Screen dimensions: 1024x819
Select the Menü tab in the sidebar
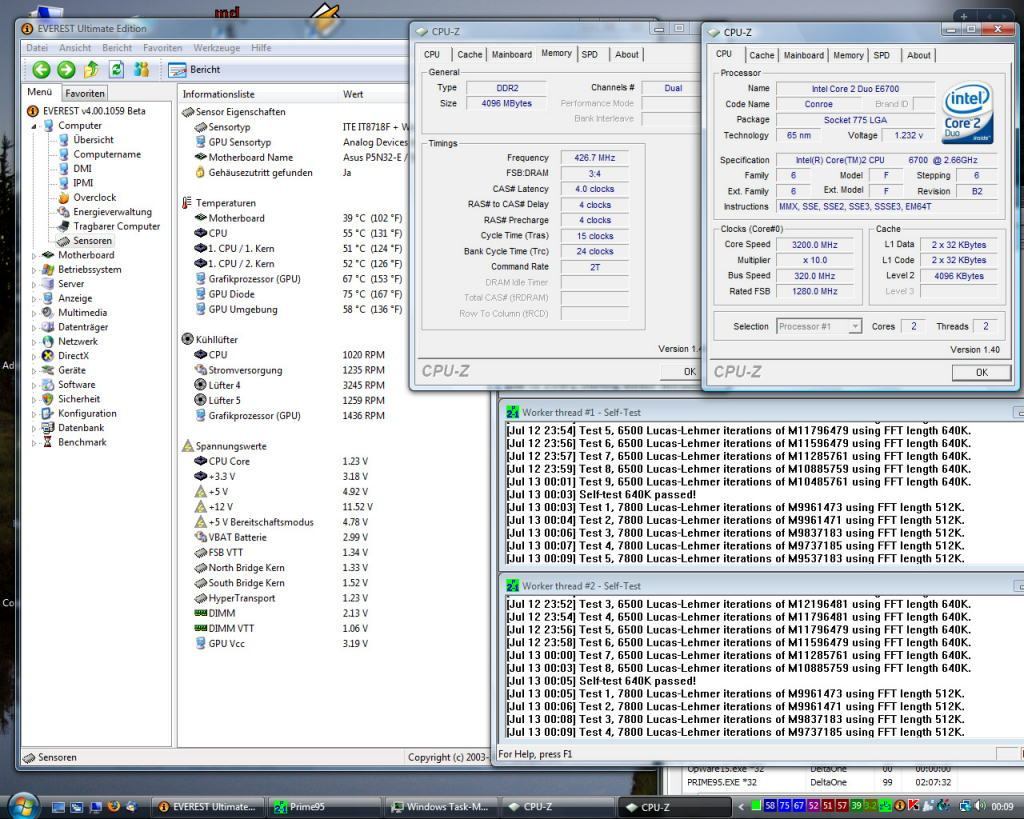click(x=39, y=92)
